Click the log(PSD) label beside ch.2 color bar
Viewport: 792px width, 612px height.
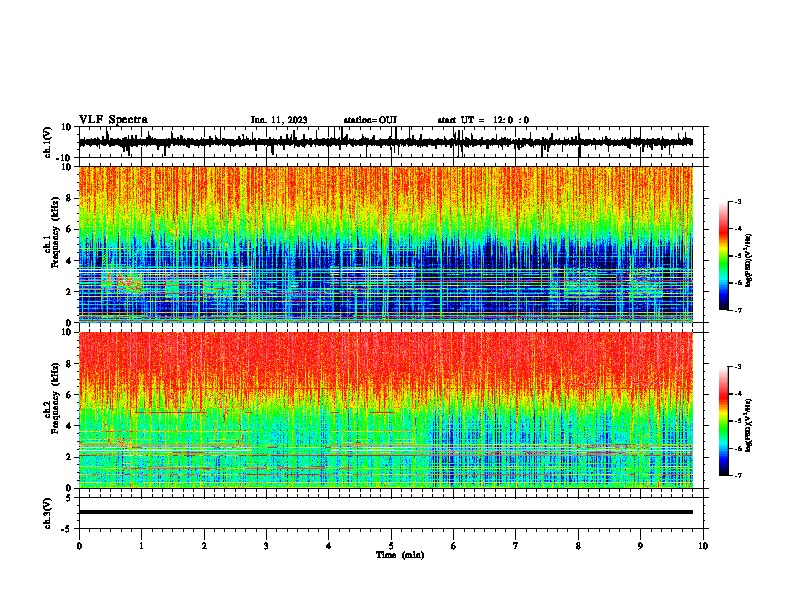pos(749,425)
